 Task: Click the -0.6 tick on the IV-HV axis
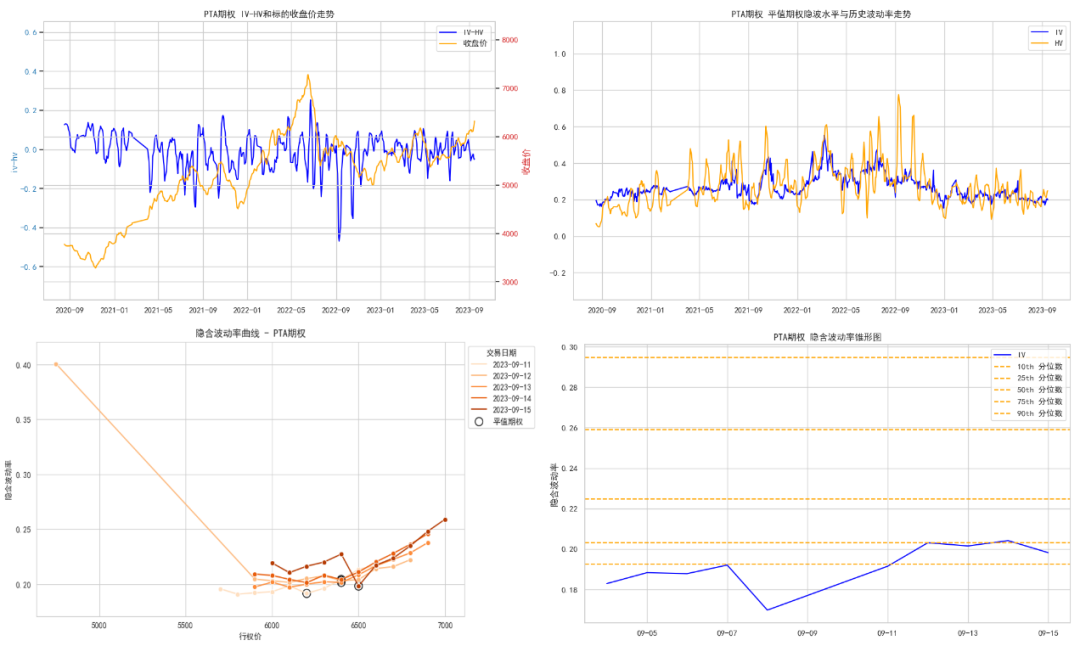tap(28, 267)
